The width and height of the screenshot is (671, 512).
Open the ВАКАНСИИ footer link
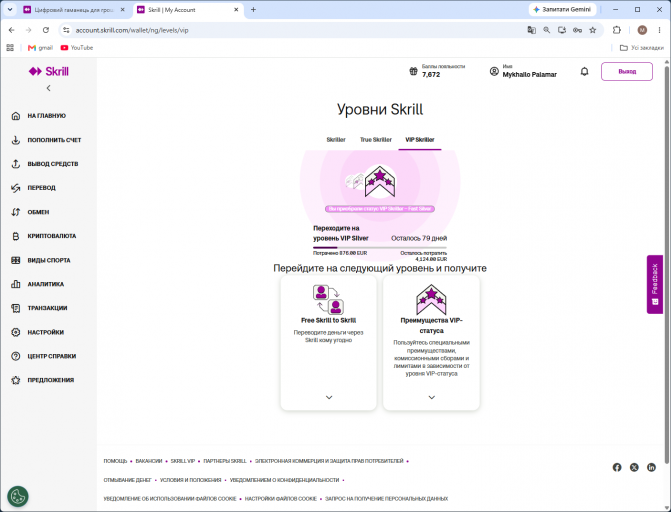point(149,461)
